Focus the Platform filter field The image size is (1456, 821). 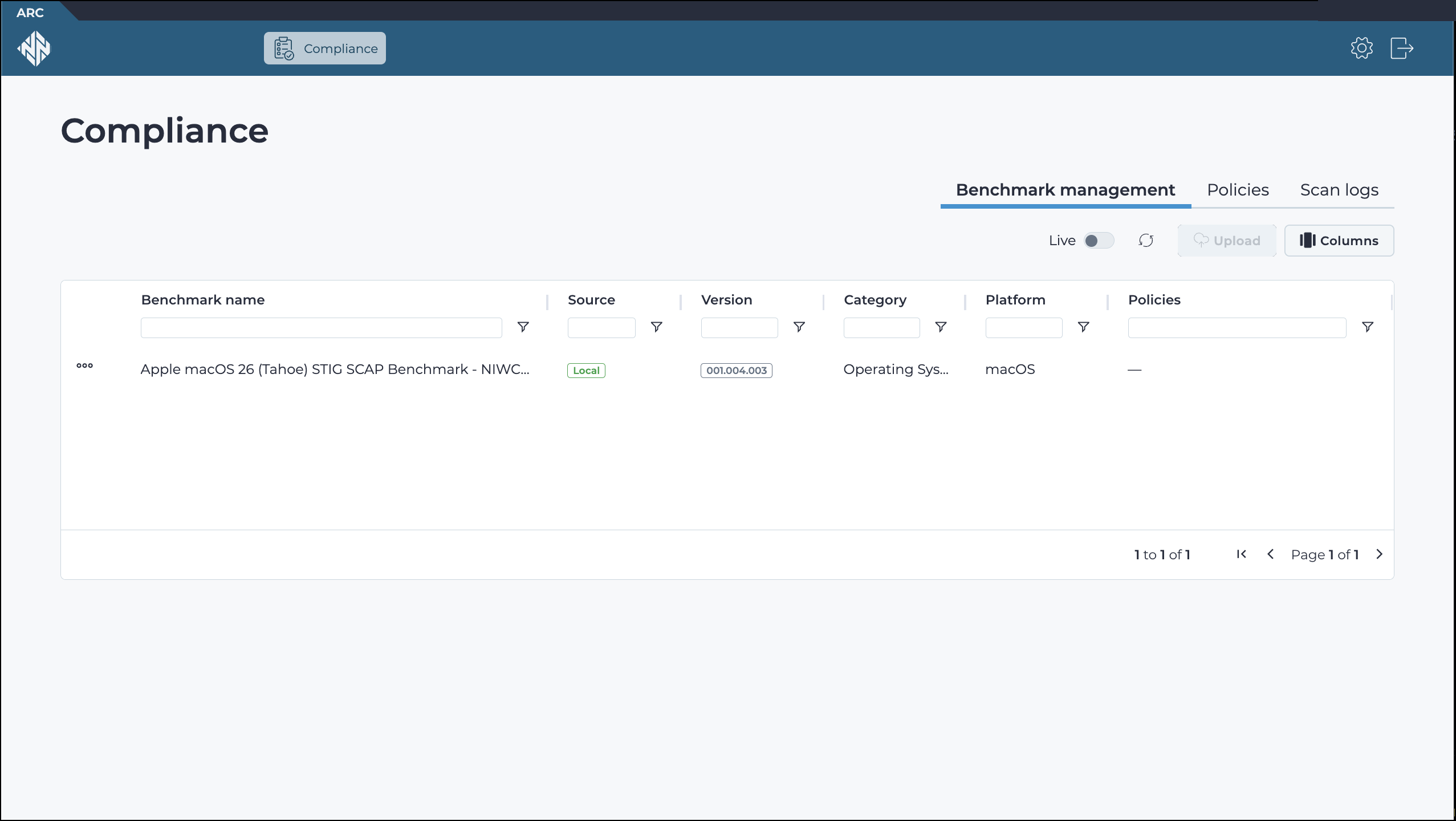pos(1024,328)
